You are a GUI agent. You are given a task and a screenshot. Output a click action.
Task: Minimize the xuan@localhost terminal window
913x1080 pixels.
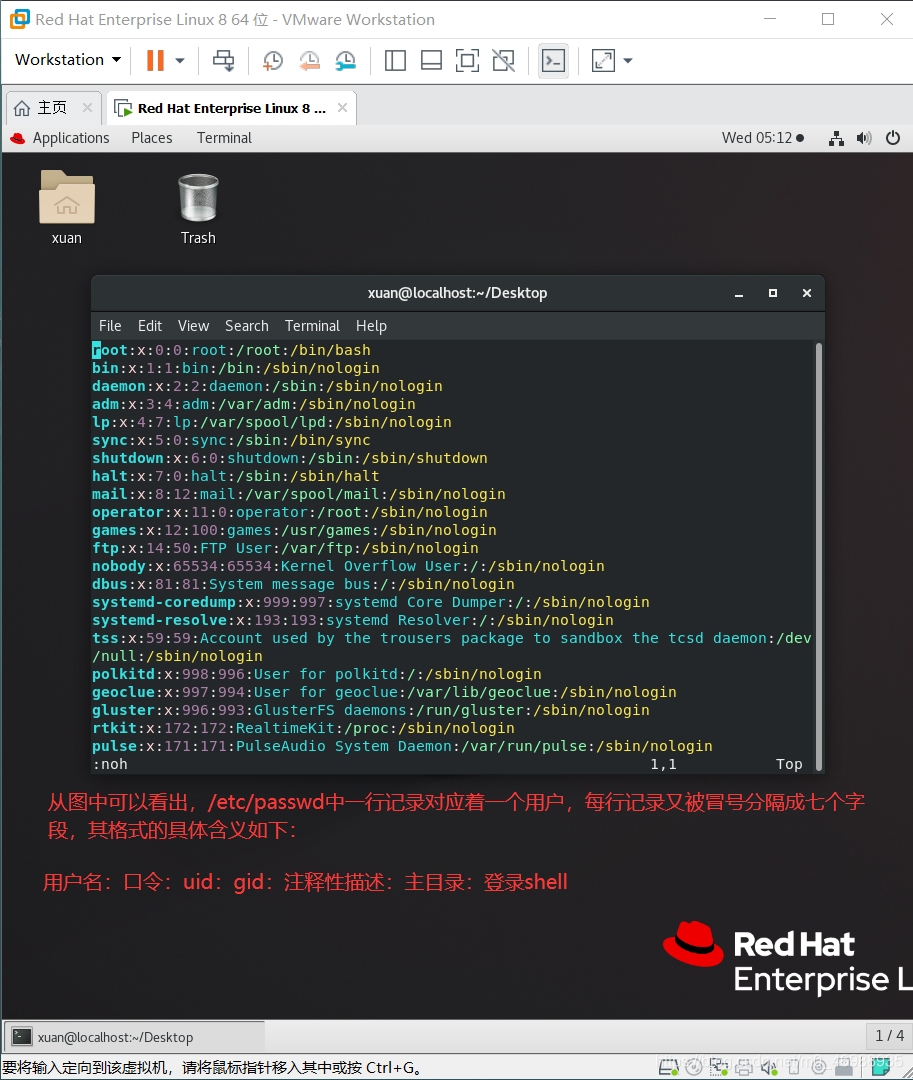point(739,293)
